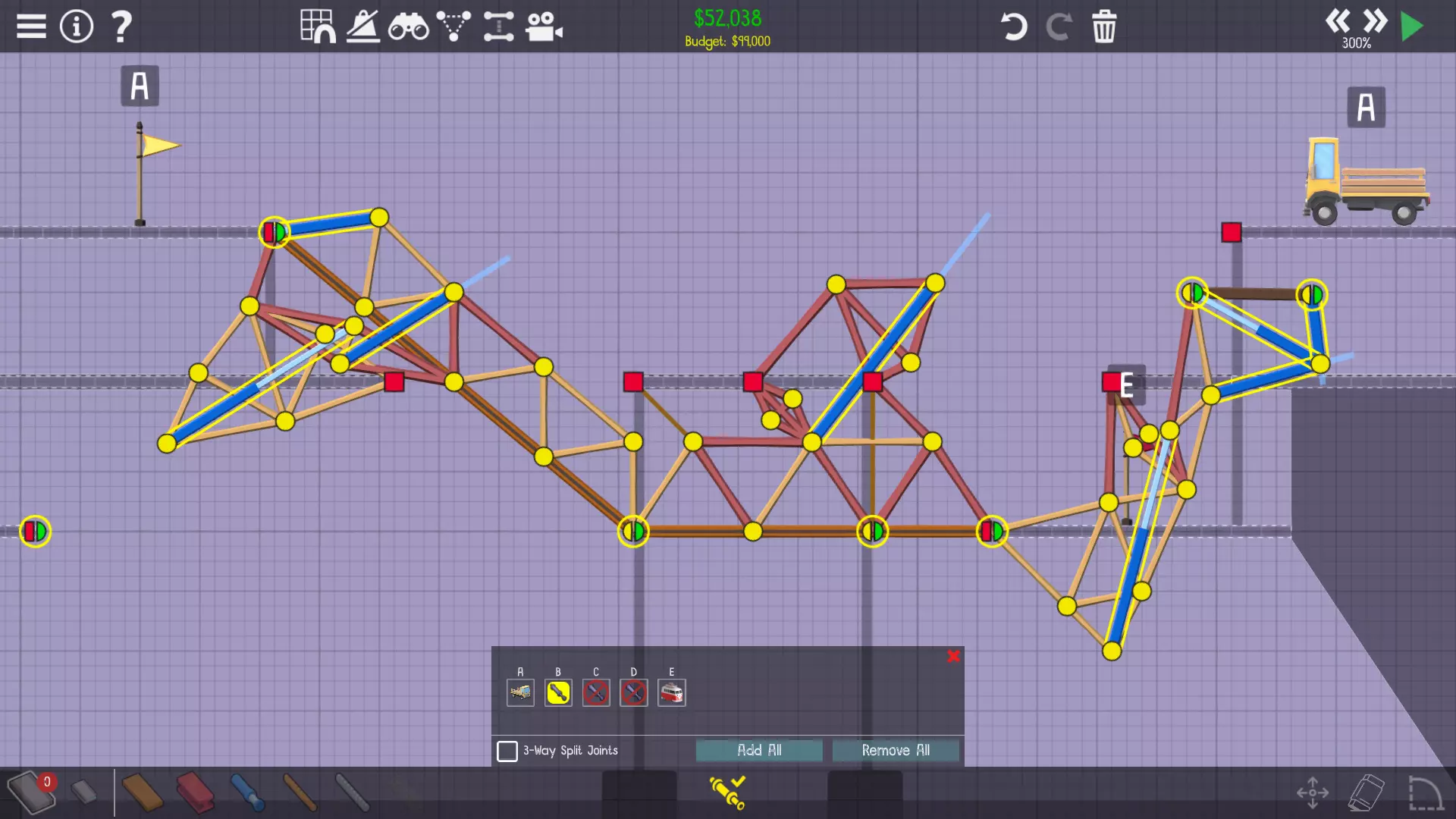This screenshot has width=1456, height=819.
Task: Open the camera settings icon
Action: pyautogui.click(x=544, y=27)
